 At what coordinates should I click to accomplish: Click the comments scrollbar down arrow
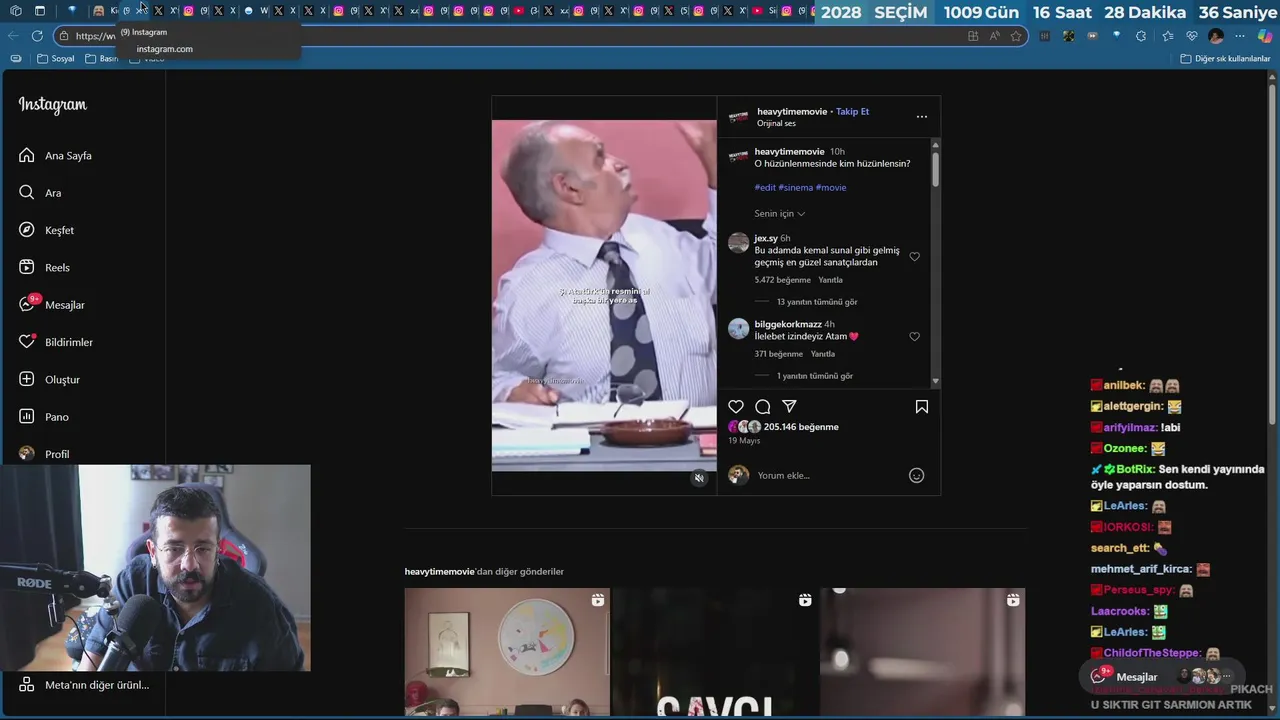[935, 381]
